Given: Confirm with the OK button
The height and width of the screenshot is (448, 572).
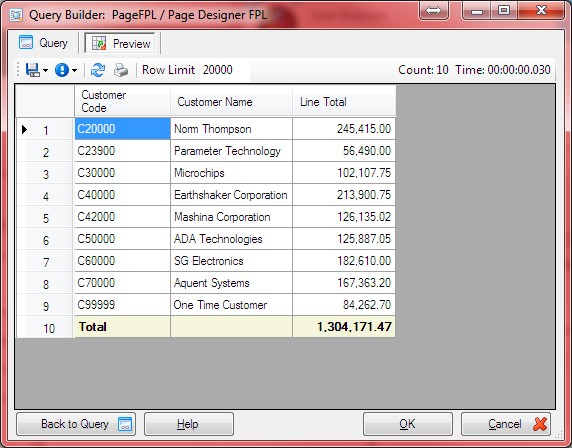Looking at the screenshot, I should click(x=407, y=424).
